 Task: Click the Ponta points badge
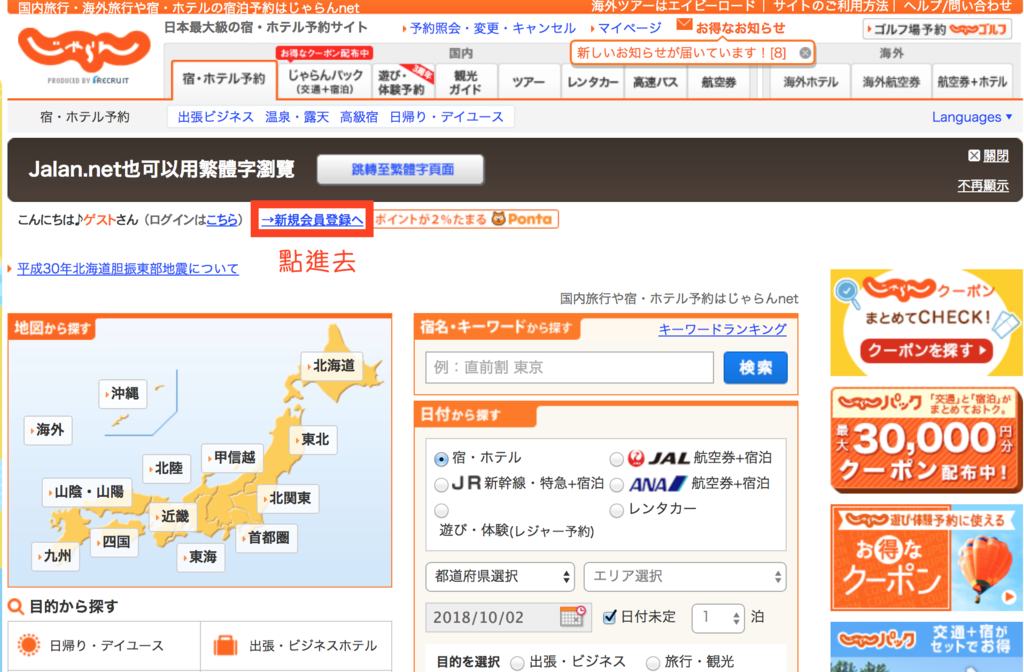(466, 219)
